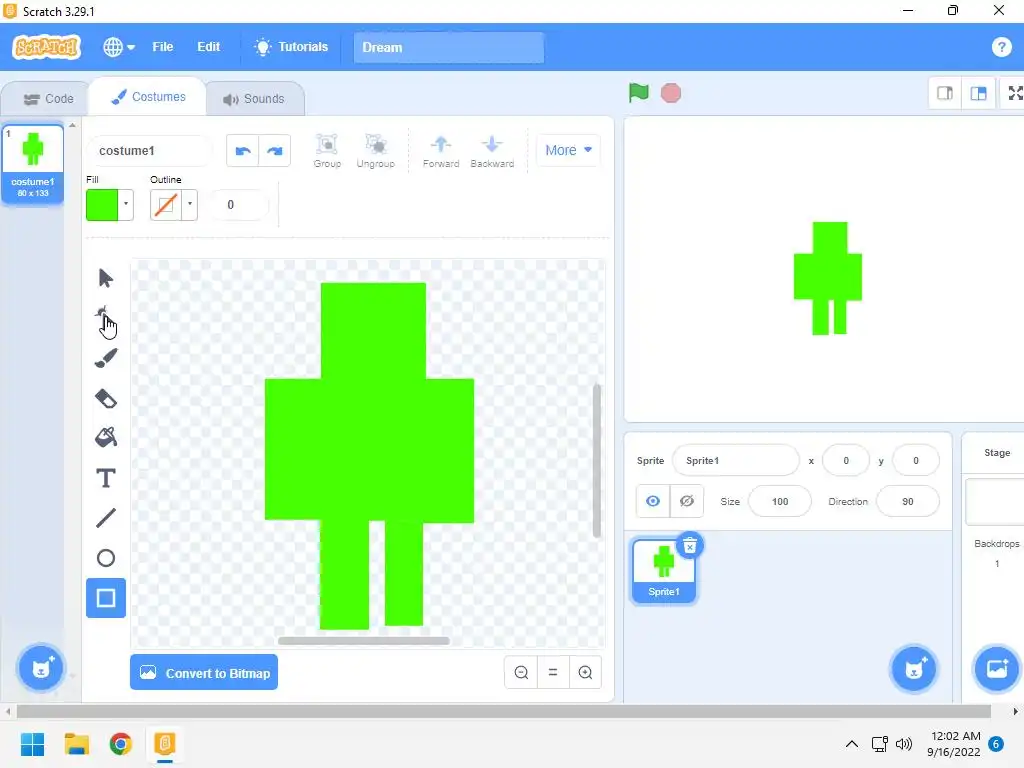Image resolution: width=1024 pixels, height=768 pixels.
Task: Open the Scratch help question mark
Action: [1001, 47]
